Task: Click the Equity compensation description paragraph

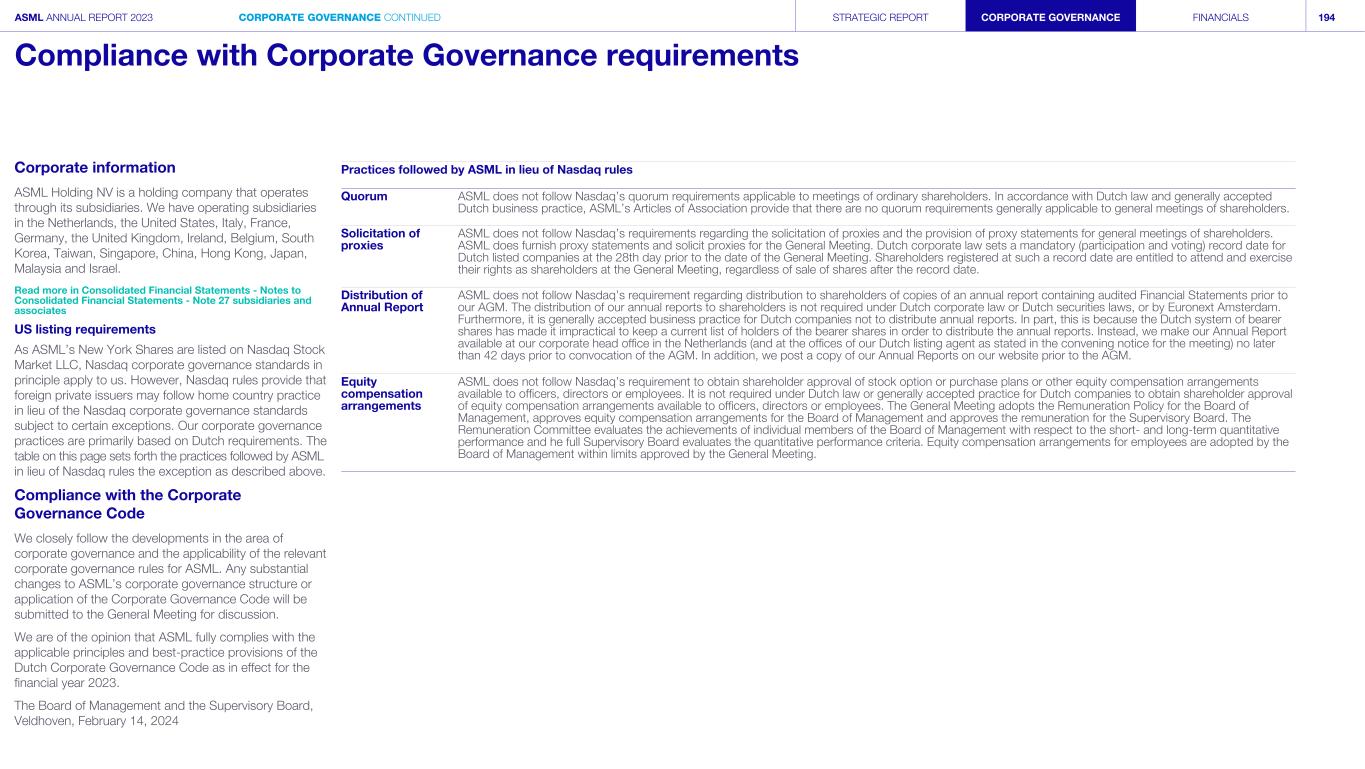Action: [x=872, y=418]
